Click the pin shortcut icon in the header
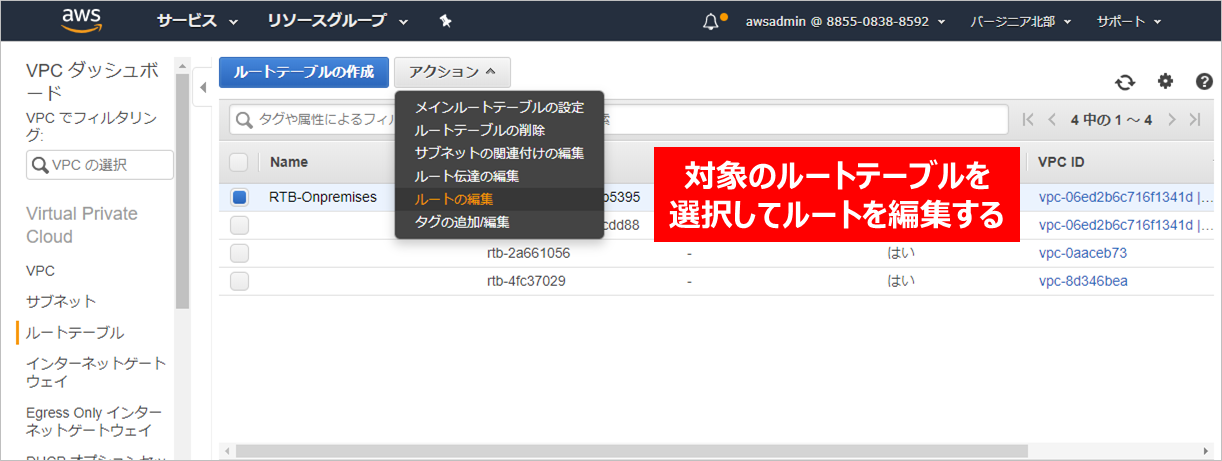The image size is (1222, 461). [446, 21]
